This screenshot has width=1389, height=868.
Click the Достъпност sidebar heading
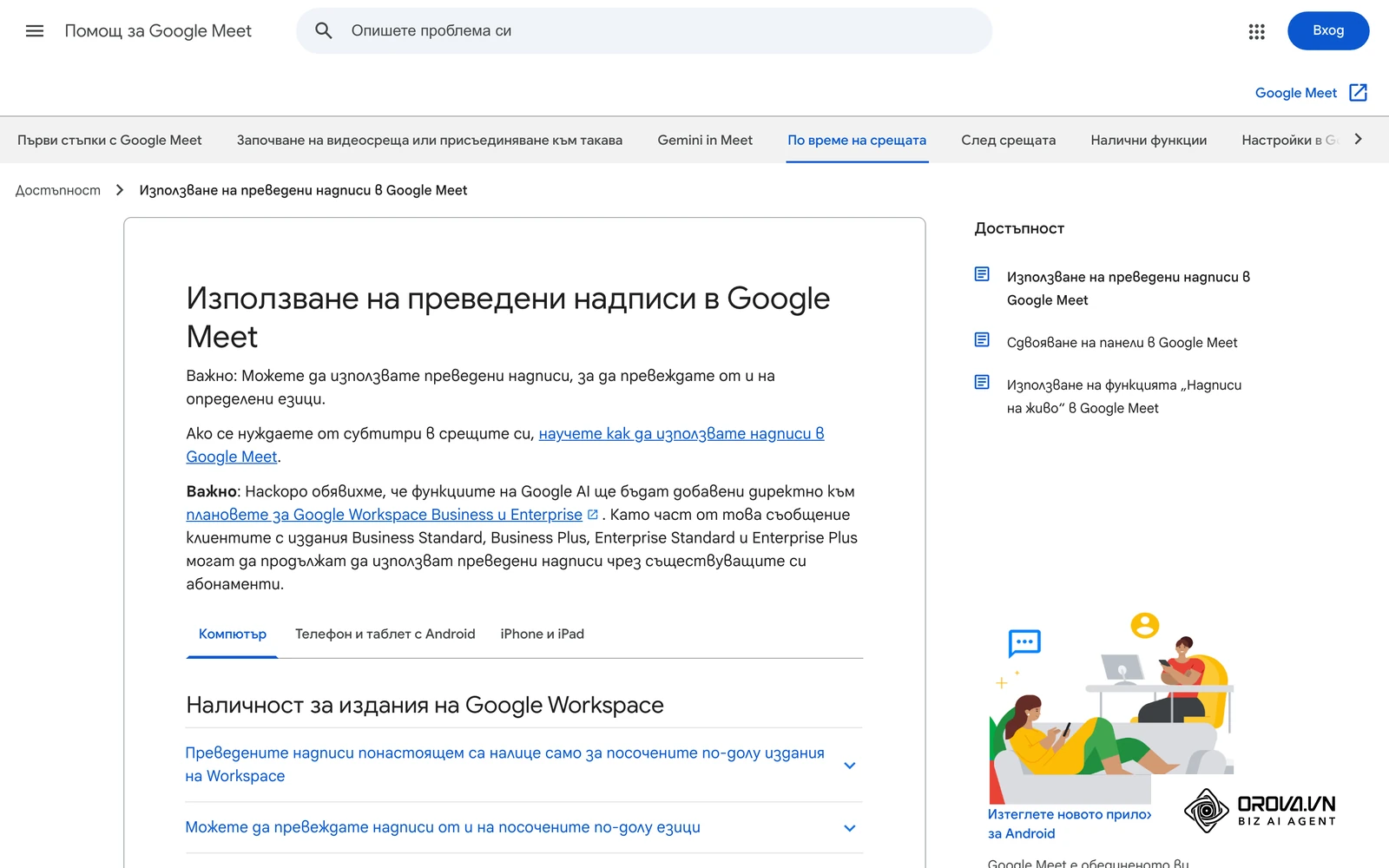[1019, 228]
